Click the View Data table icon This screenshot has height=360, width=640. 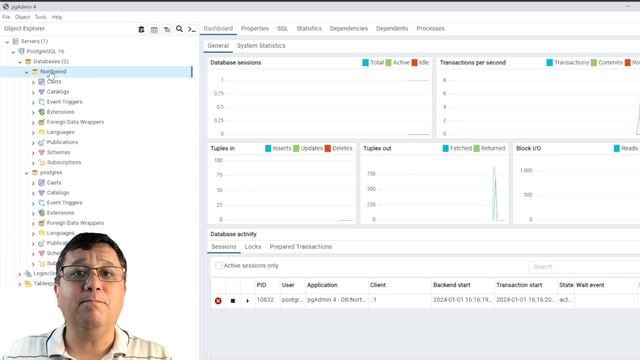coord(154,29)
